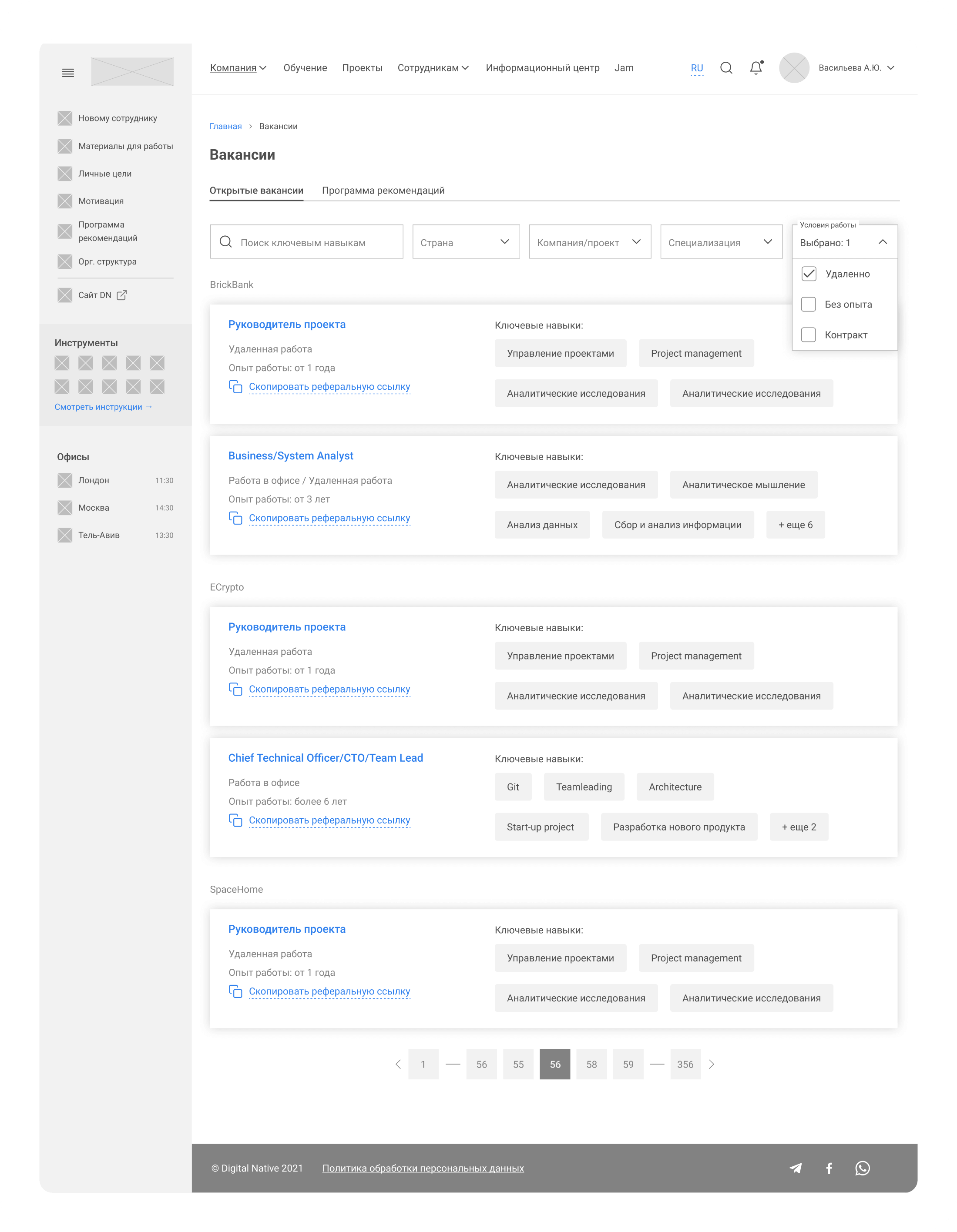Expand the Страна dropdown
957x1232 pixels.
[x=466, y=242]
